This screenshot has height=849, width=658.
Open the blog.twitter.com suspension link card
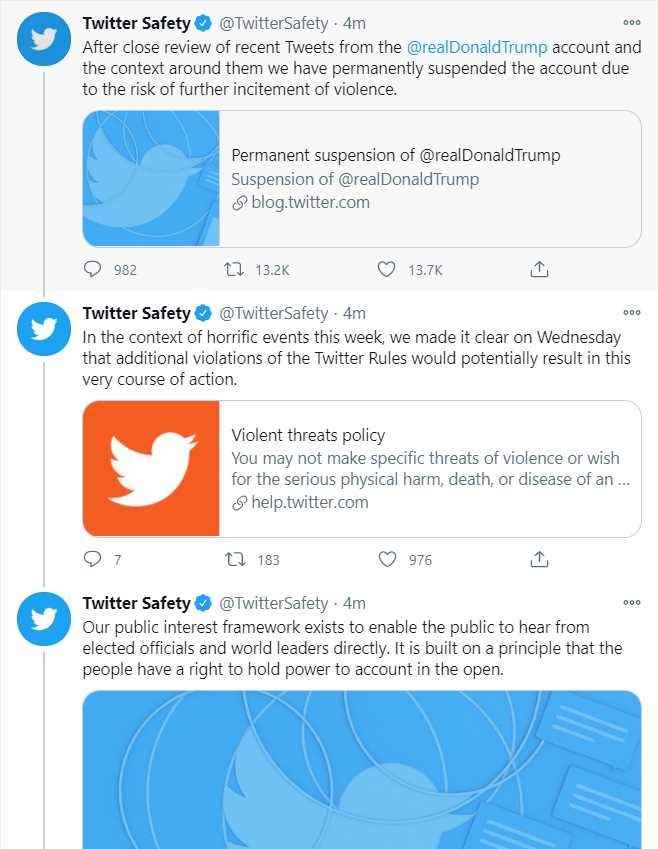(430, 179)
